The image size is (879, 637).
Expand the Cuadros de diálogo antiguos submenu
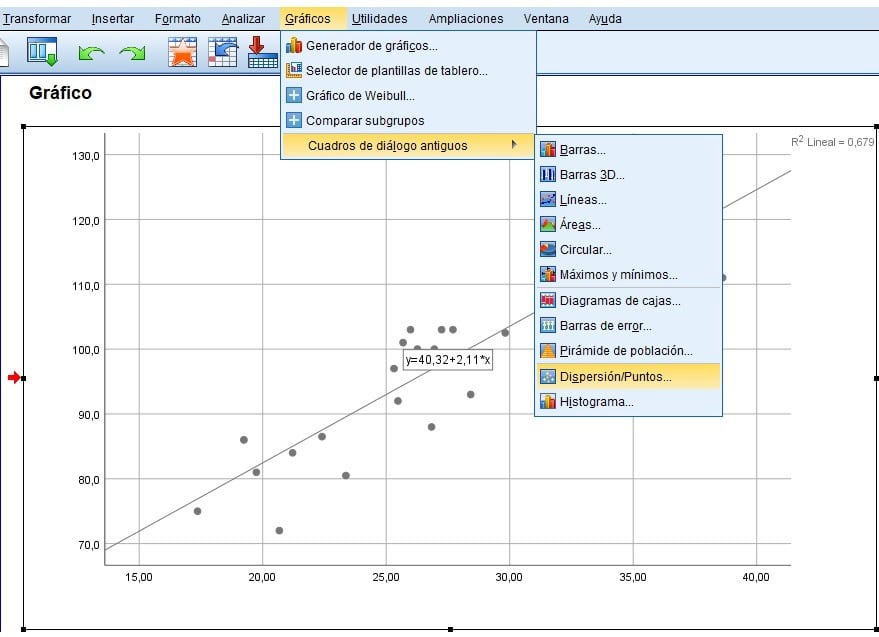(387, 146)
